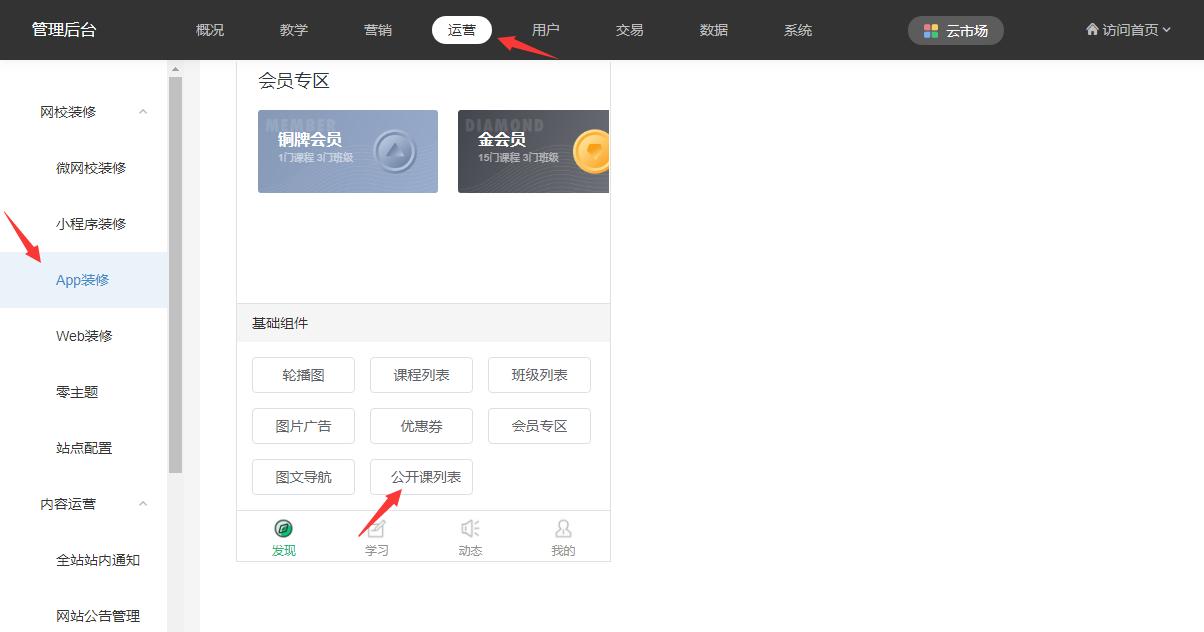This screenshot has width=1204, height=632.
Task: Switch to the 营销 top menu
Action: pyautogui.click(x=378, y=30)
